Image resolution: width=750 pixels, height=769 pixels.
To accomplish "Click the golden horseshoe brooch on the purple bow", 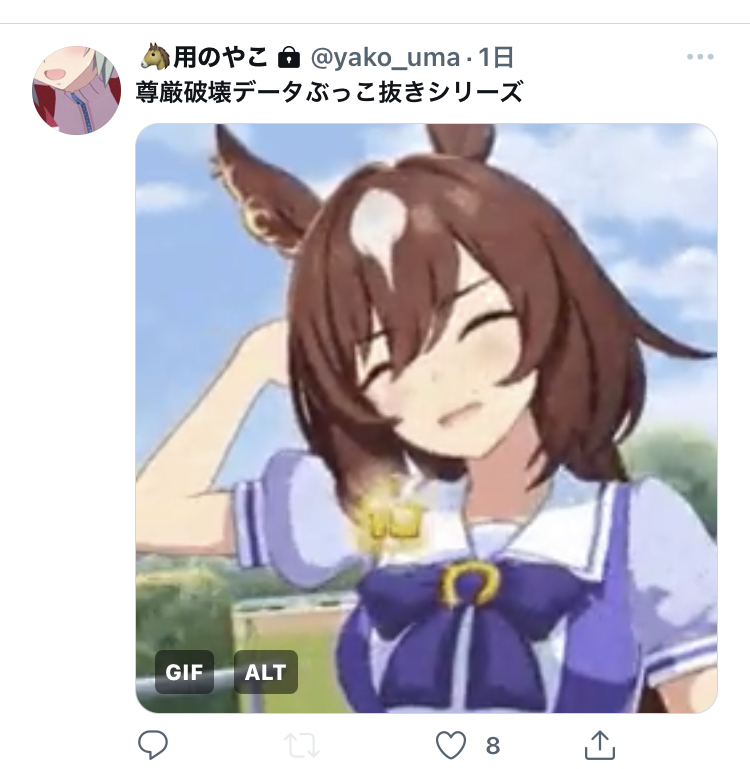I will [x=469, y=584].
